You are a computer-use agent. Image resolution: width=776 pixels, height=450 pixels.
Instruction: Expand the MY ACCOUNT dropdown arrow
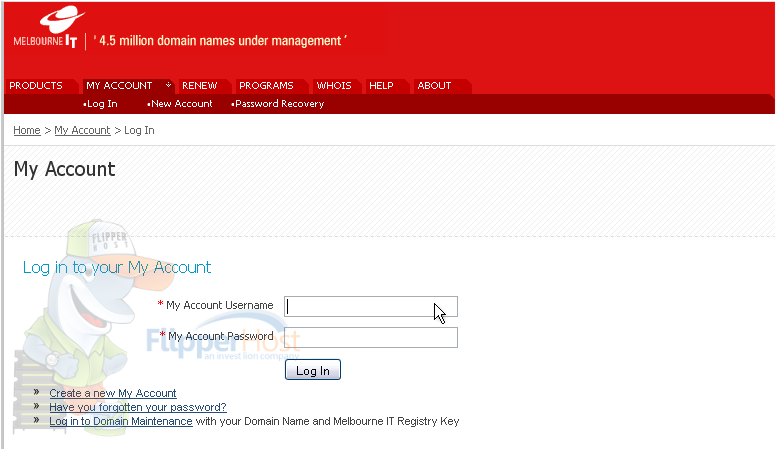pos(168,85)
